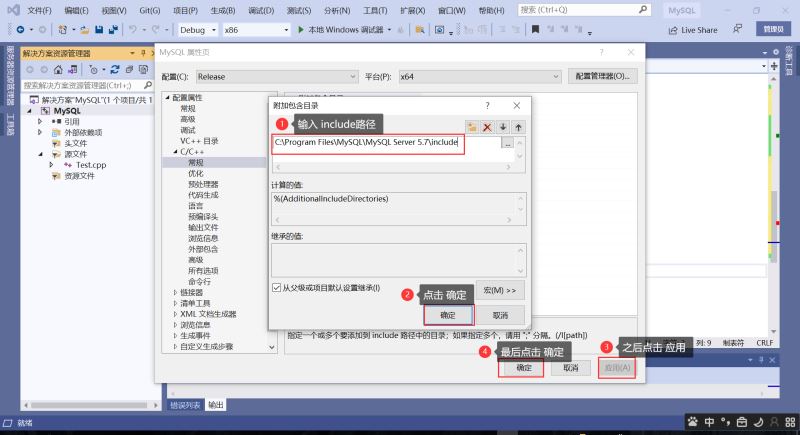The height and width of the screenshot is (435, 800).
Task: Click the home icon in Solution Explorer
Action: [57, 70]
